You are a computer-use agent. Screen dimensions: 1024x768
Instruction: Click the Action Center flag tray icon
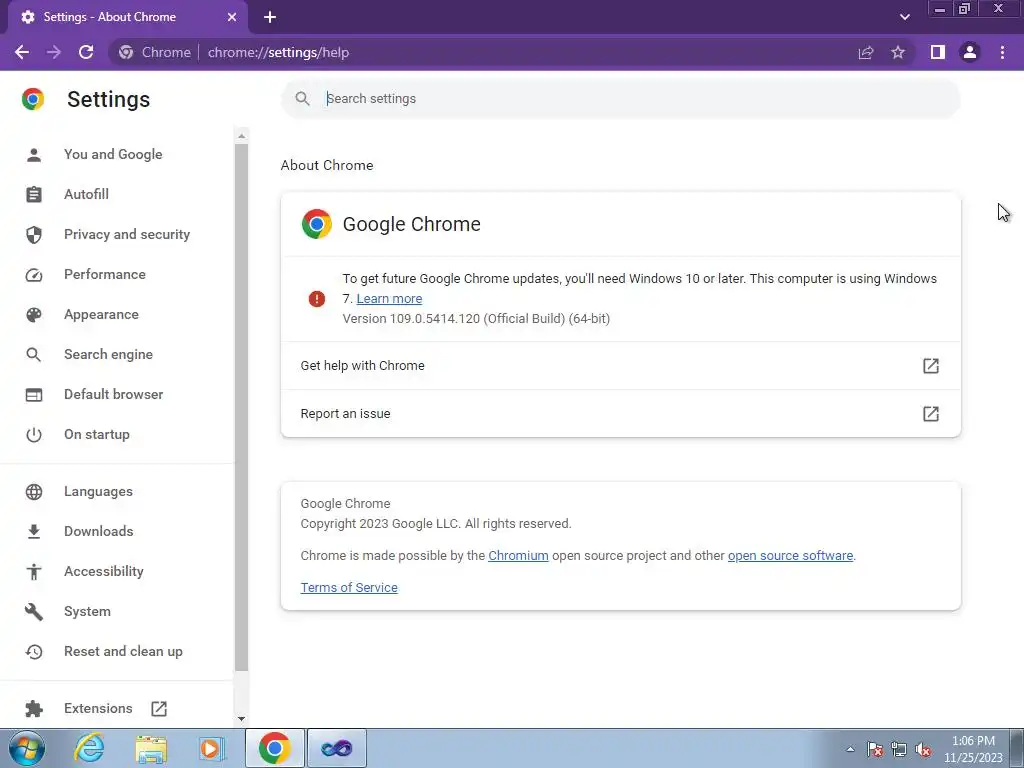pyautogui.click(x=875, y=750)
